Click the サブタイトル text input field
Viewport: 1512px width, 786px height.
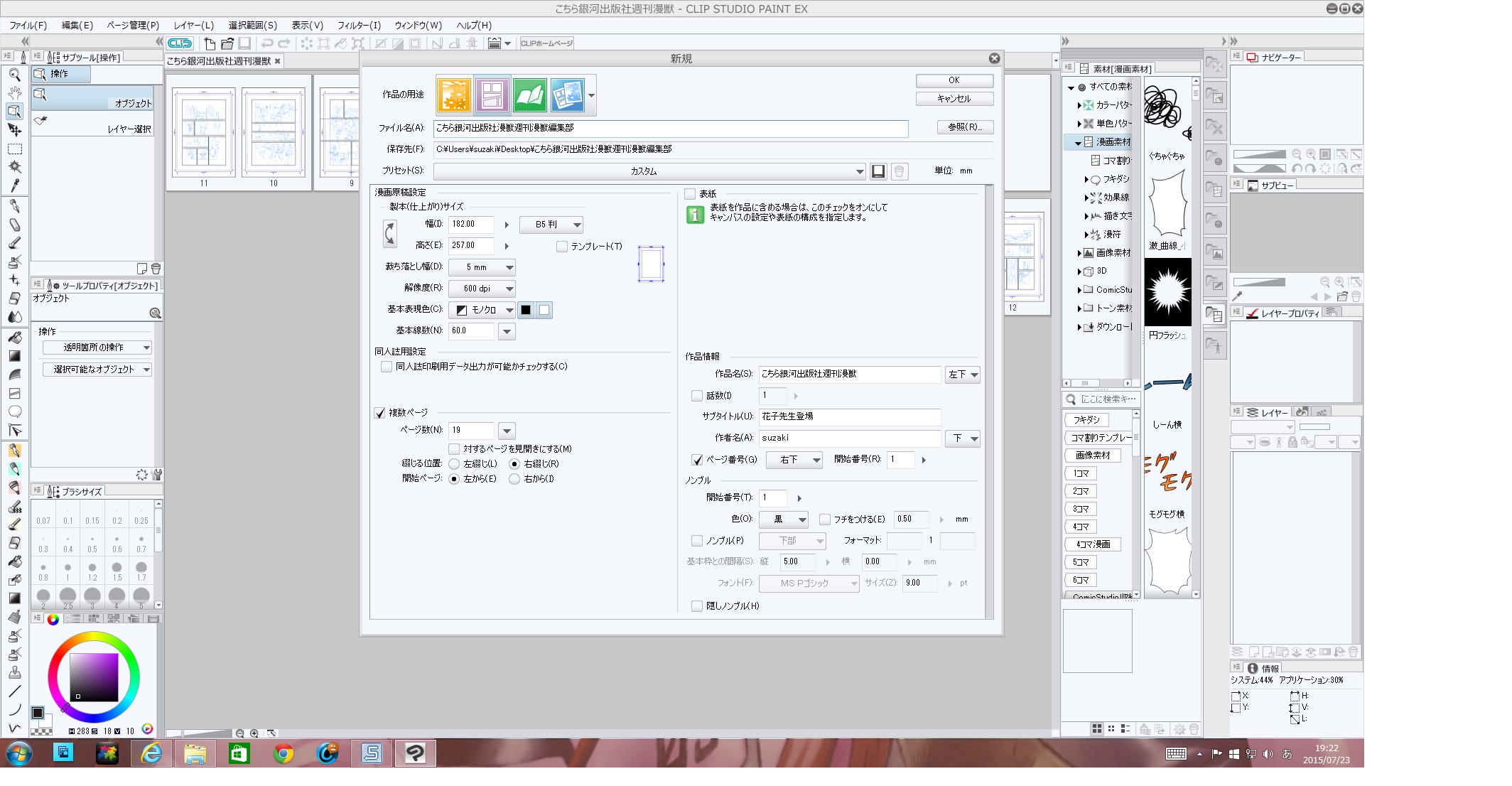point(849,416)
